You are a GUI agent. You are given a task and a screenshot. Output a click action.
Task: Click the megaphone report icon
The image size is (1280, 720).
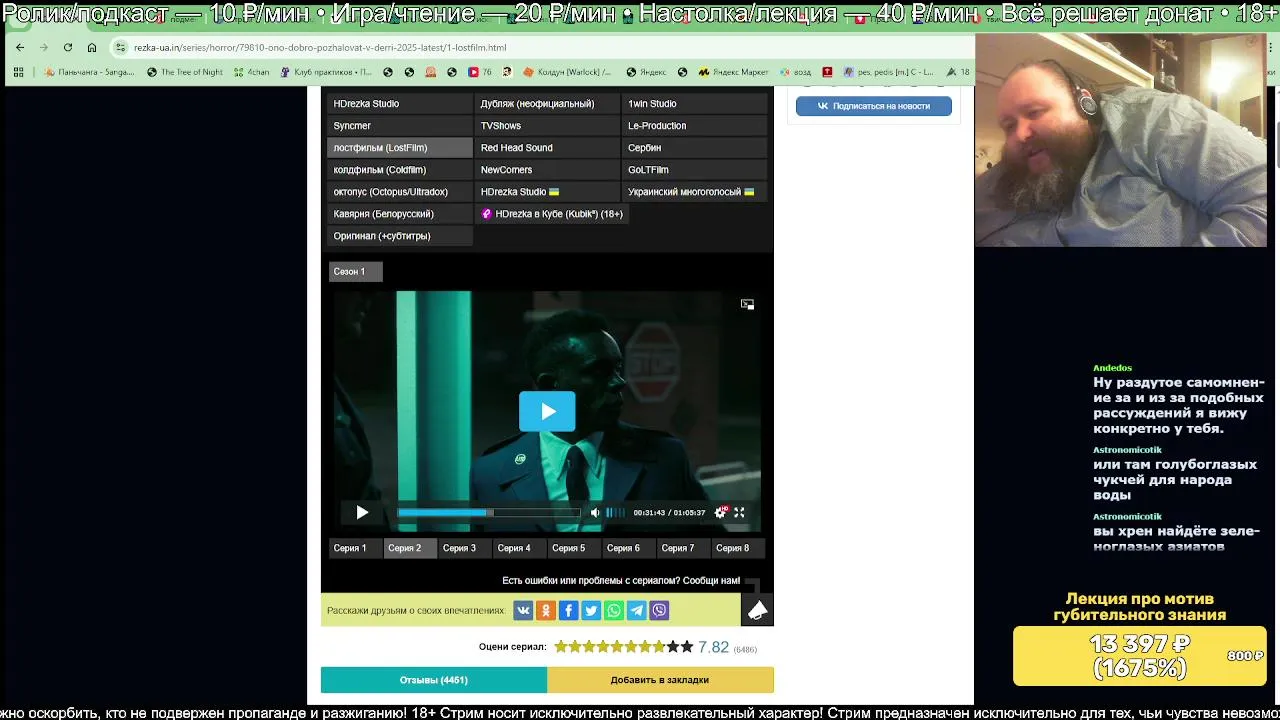point(757,610)
